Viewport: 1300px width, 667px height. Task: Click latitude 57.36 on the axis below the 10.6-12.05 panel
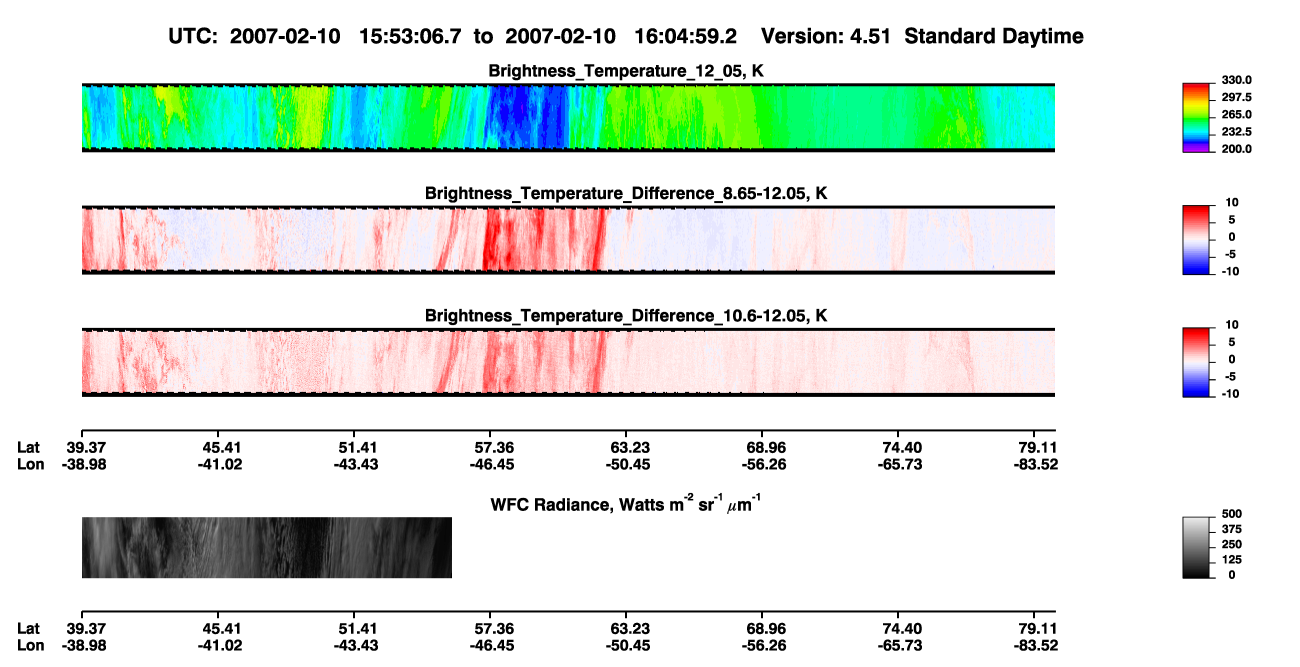(493, 447)
